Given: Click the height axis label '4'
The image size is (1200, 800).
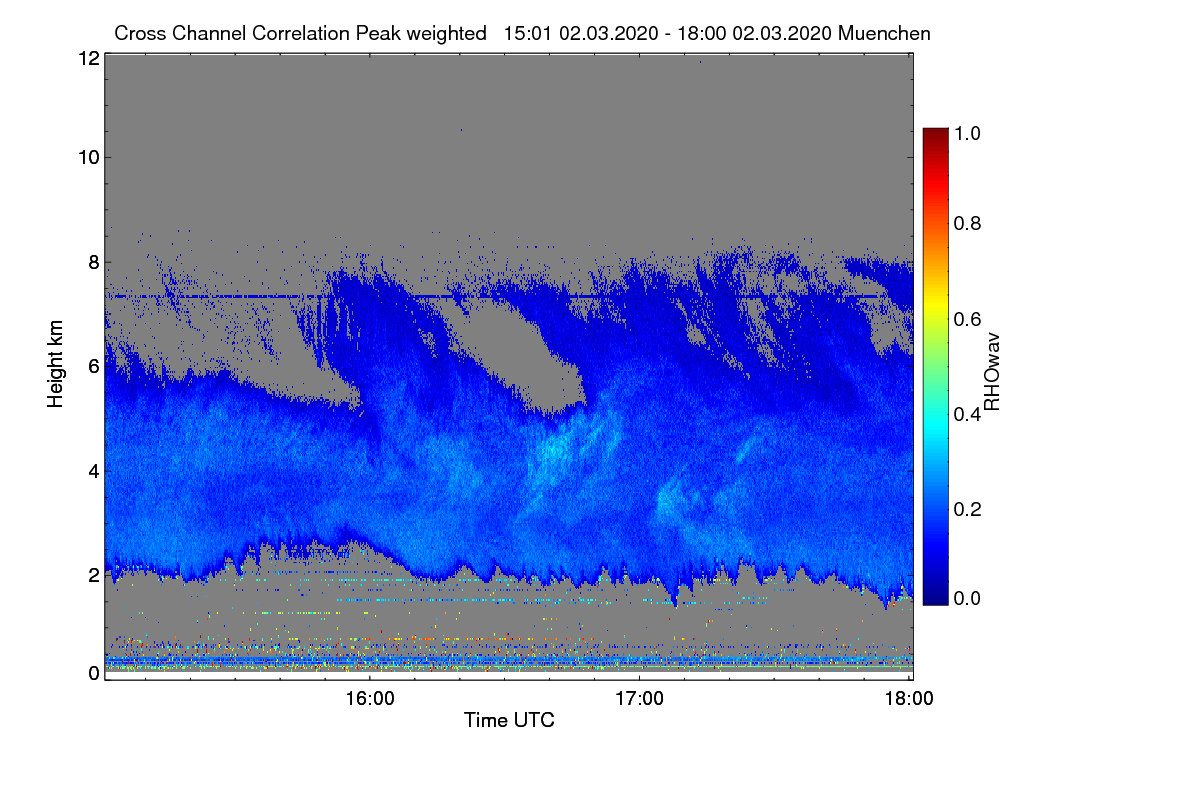Looking at the screenshot, I should pos(93,470).
